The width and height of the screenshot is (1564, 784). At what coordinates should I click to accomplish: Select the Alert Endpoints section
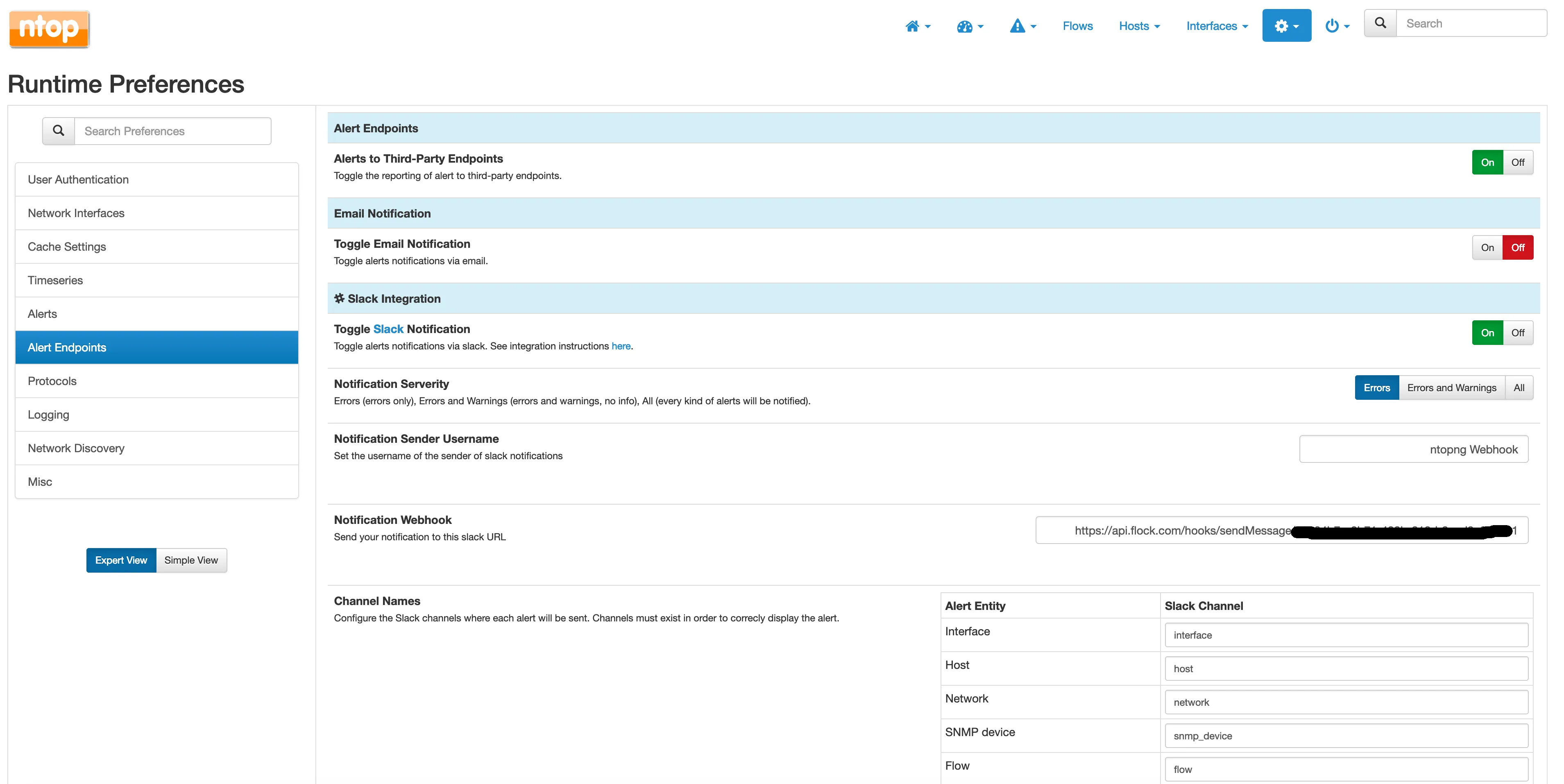(x=156, y=347)
